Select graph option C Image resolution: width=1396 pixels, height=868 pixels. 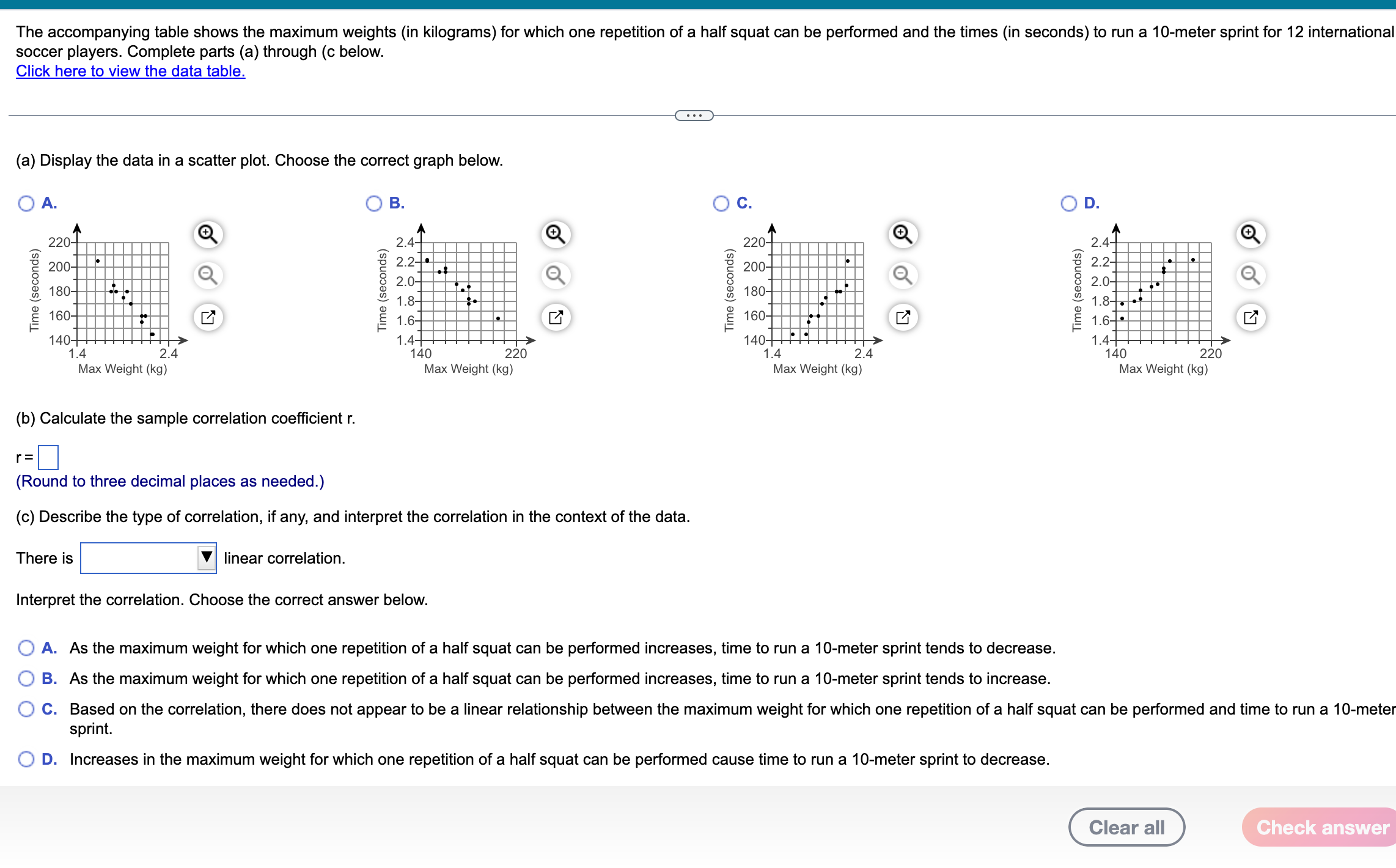click(721, 204)
